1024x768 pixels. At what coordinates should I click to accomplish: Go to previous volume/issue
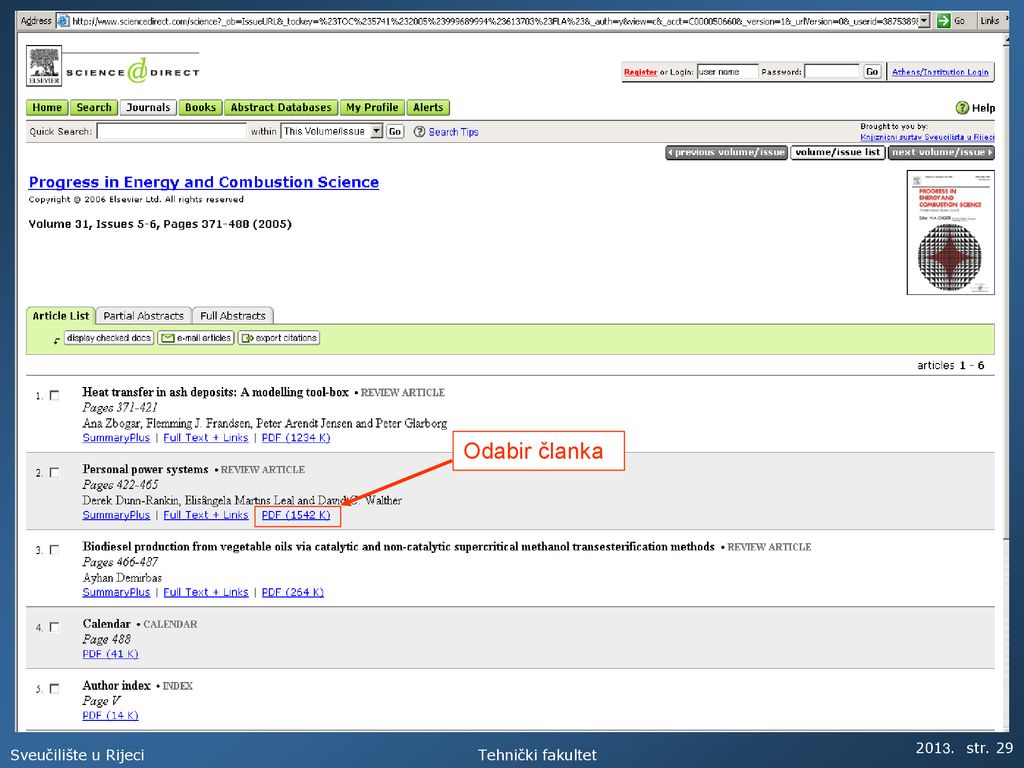click(x=726, y=152)
